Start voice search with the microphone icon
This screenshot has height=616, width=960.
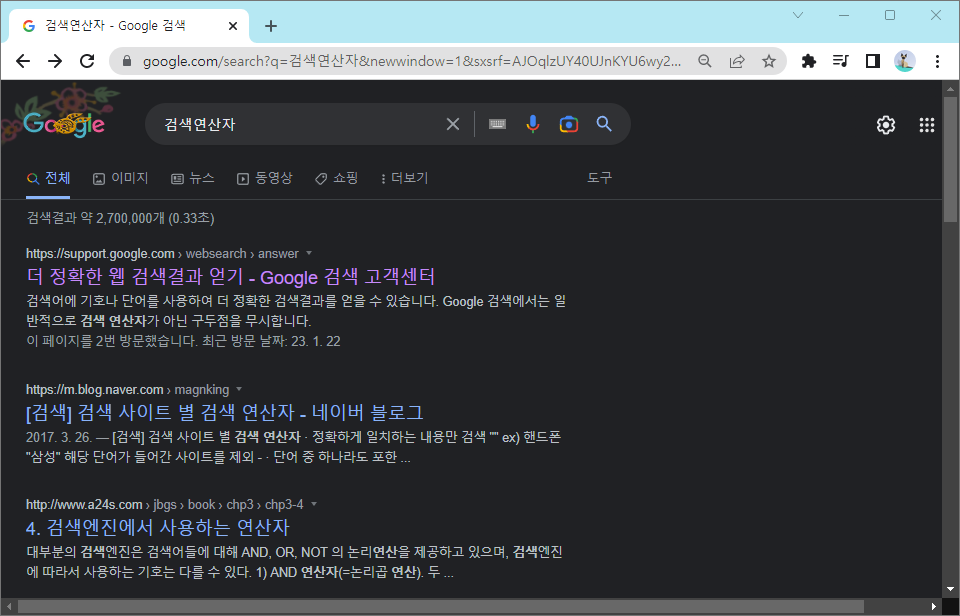point(533,124)
